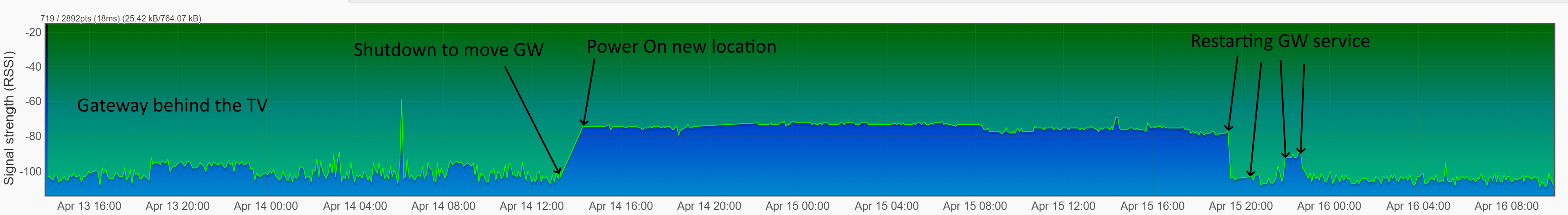The image size is (1568, 215).
Task: Click the points and data size statistics text
Action: (x=121, y=18)
